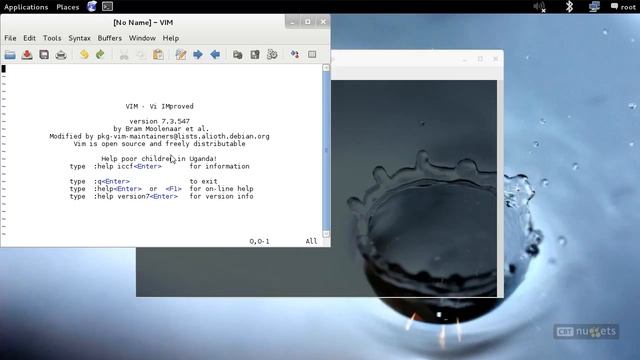The image size is (640, 360).
Task: Click the ':help iccf<Enter>' text
Action: click(x=128, y=167)
